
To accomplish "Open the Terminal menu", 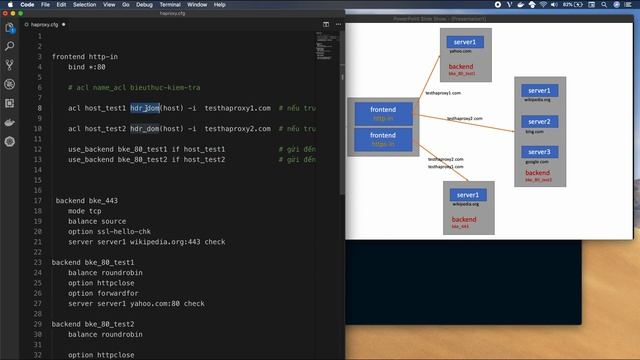I will [x=170, y=4].
